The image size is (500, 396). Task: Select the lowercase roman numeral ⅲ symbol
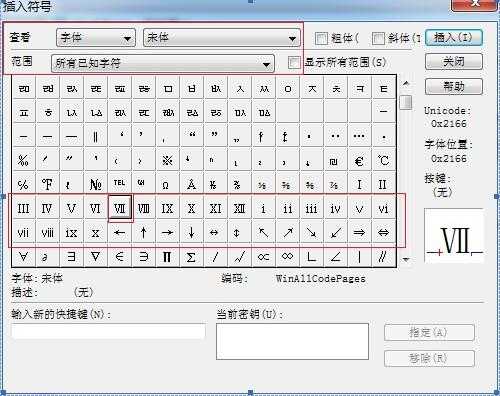311,209
